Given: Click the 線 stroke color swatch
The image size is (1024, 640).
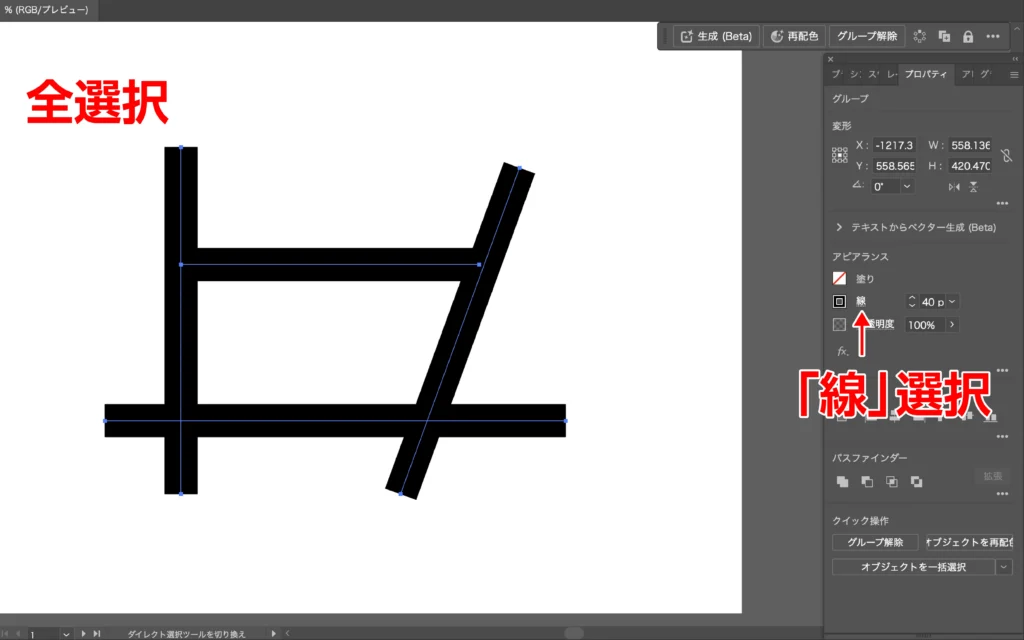Looking at the screenshot, I should tap(840, 301).
